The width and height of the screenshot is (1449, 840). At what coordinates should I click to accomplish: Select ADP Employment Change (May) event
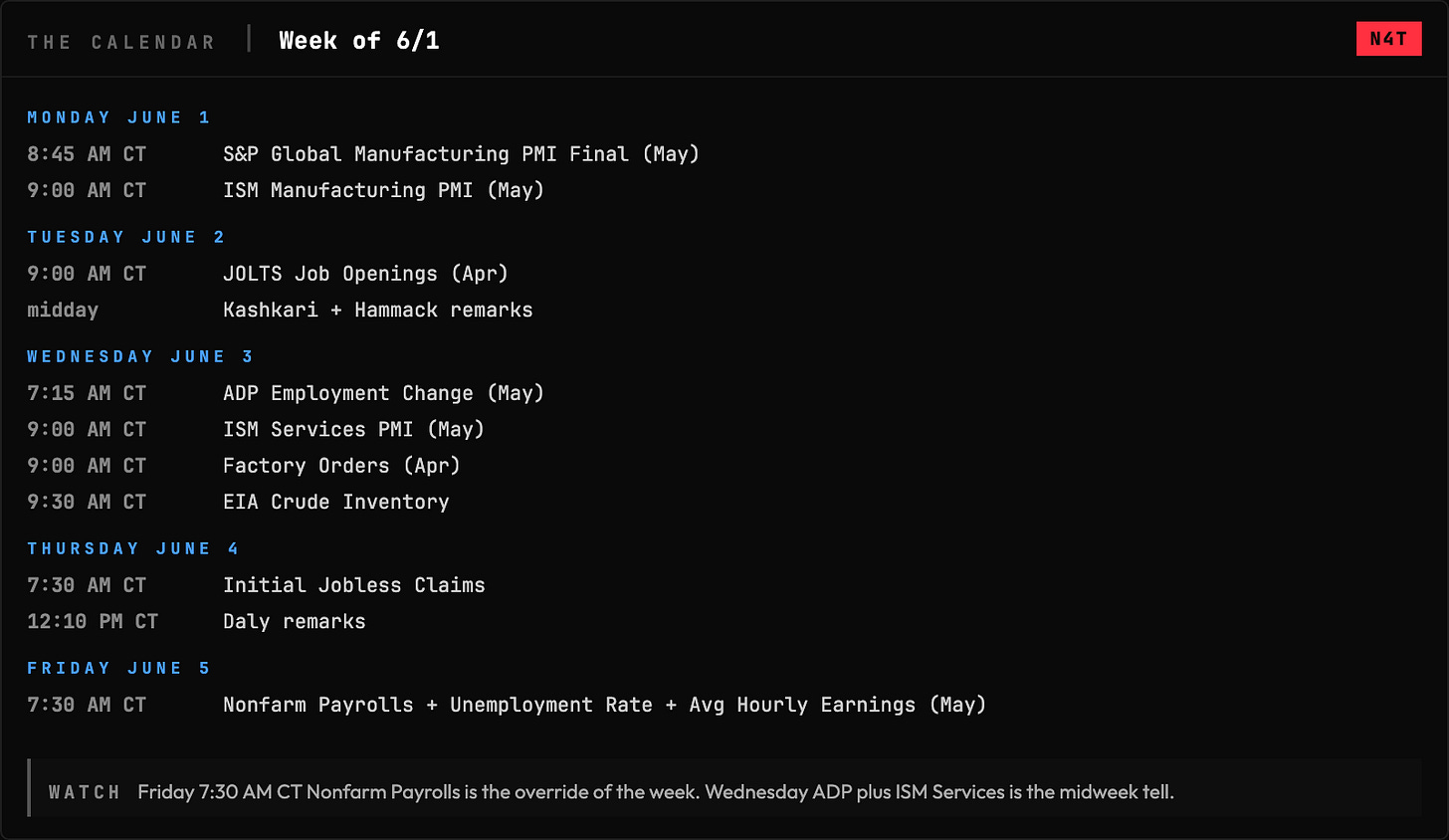point(383,393)
